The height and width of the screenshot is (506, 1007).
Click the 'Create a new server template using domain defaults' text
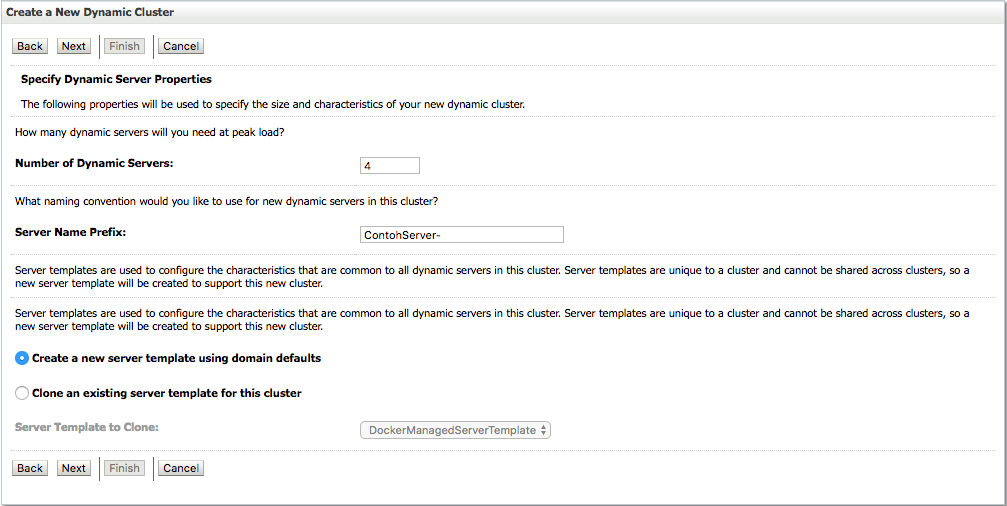coord(177,358)
